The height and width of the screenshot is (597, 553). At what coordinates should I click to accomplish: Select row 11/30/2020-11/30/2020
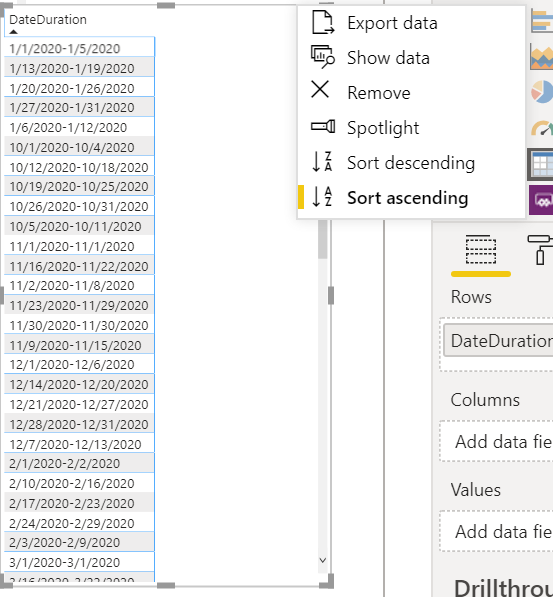click(x=79, y=325)
